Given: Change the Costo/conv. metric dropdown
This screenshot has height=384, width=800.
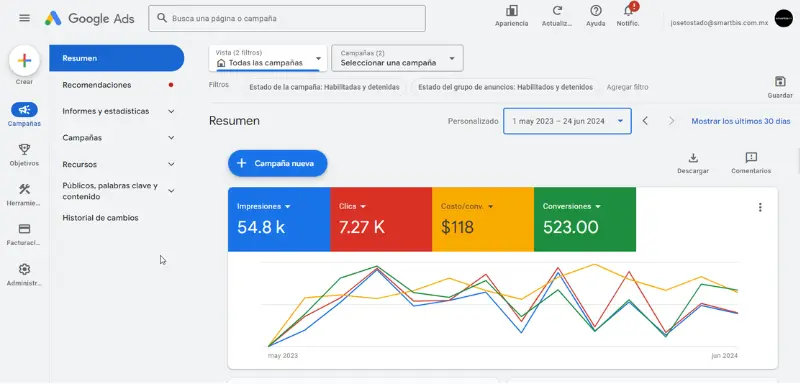Looking at the screenshot, I should (467, 207).
